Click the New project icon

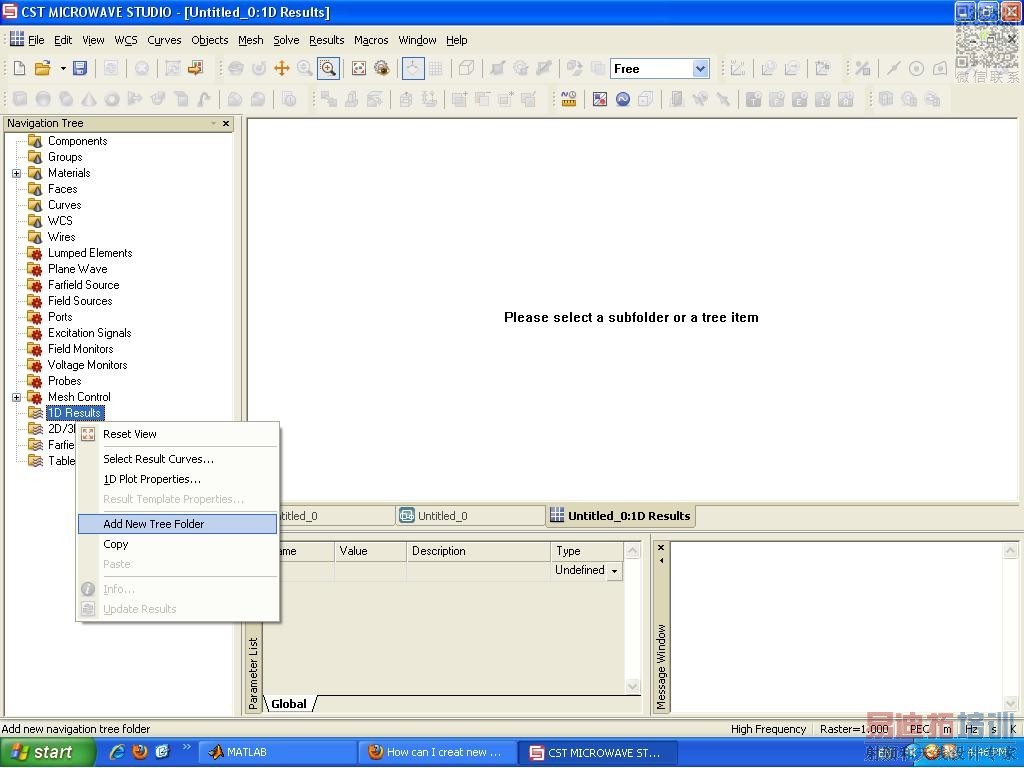(20, 69)
